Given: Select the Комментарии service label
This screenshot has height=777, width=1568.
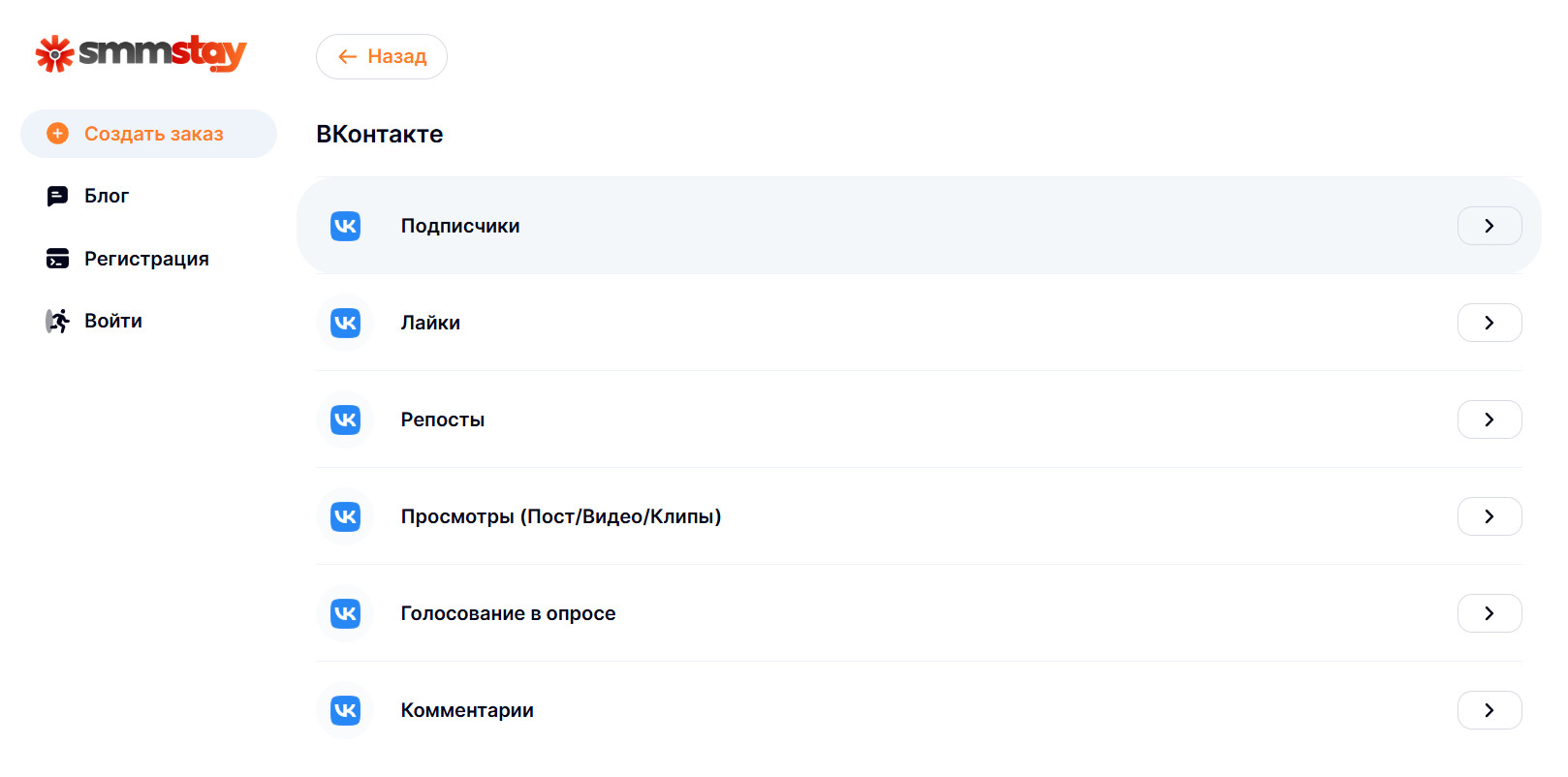Looking at the screenshot, I should tap(467, 710).
